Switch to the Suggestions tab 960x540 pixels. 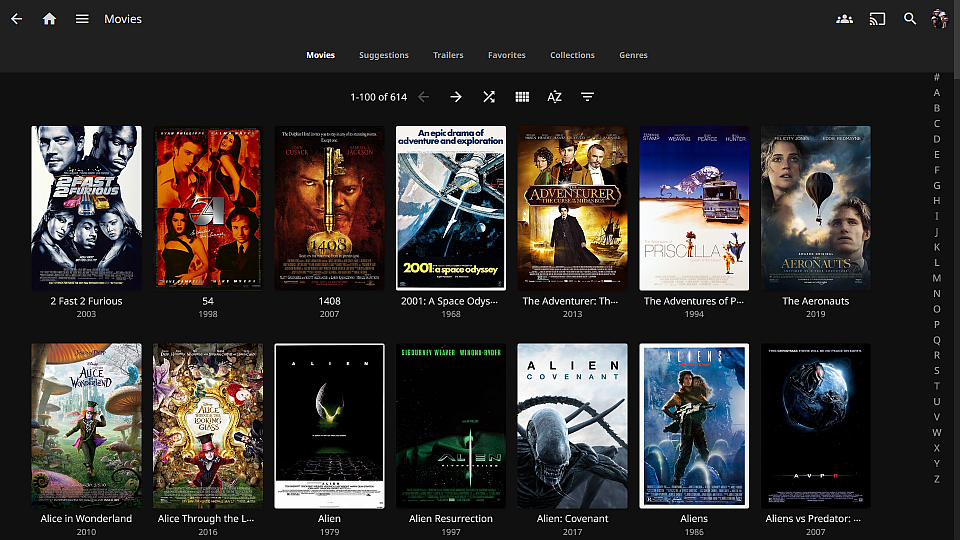(x=384, y=55)
